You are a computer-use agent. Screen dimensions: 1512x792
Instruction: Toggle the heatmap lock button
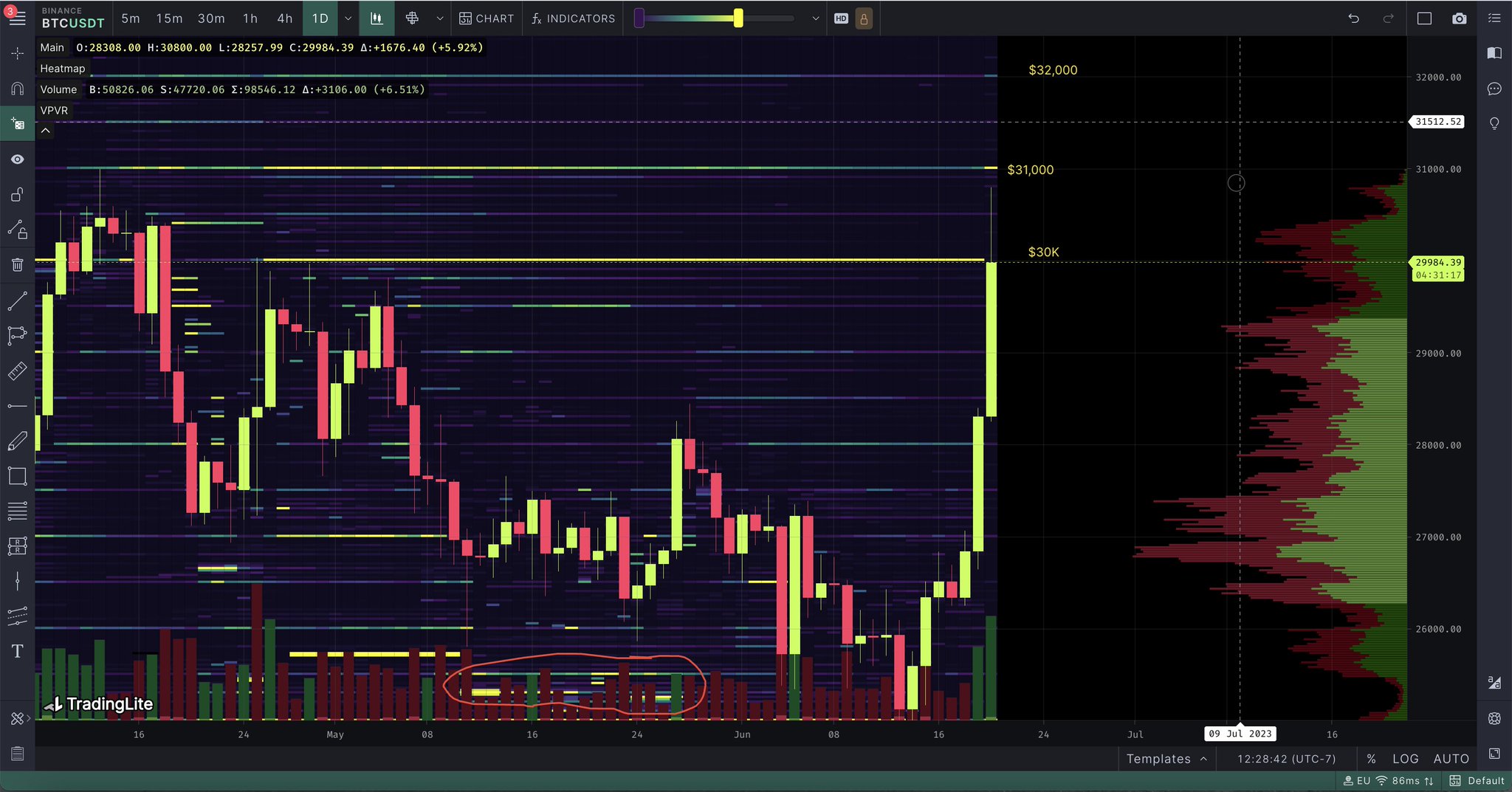pos(864,18)
